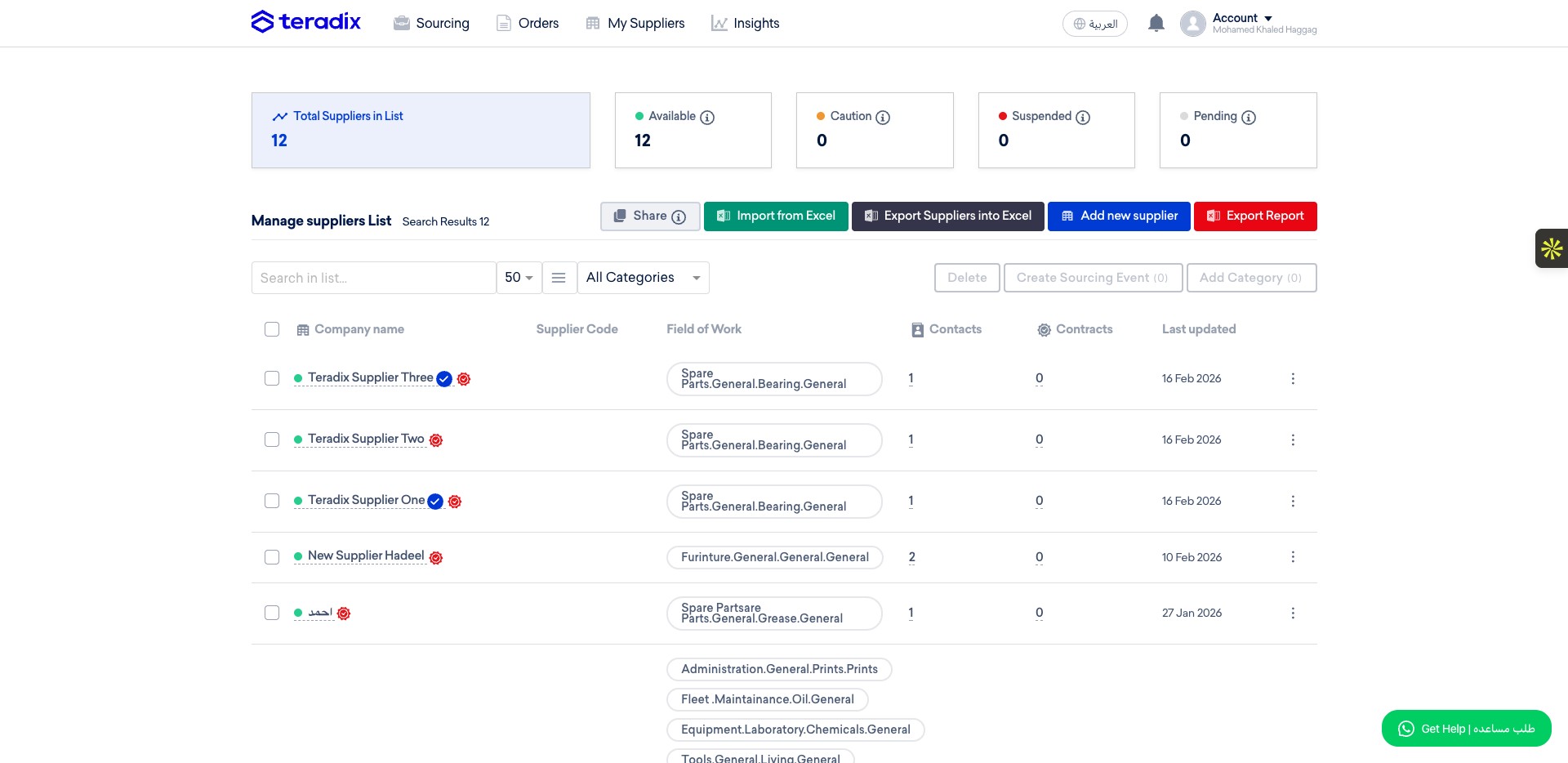
Task: Filter by the Available status card
Action: pos(693,131)
